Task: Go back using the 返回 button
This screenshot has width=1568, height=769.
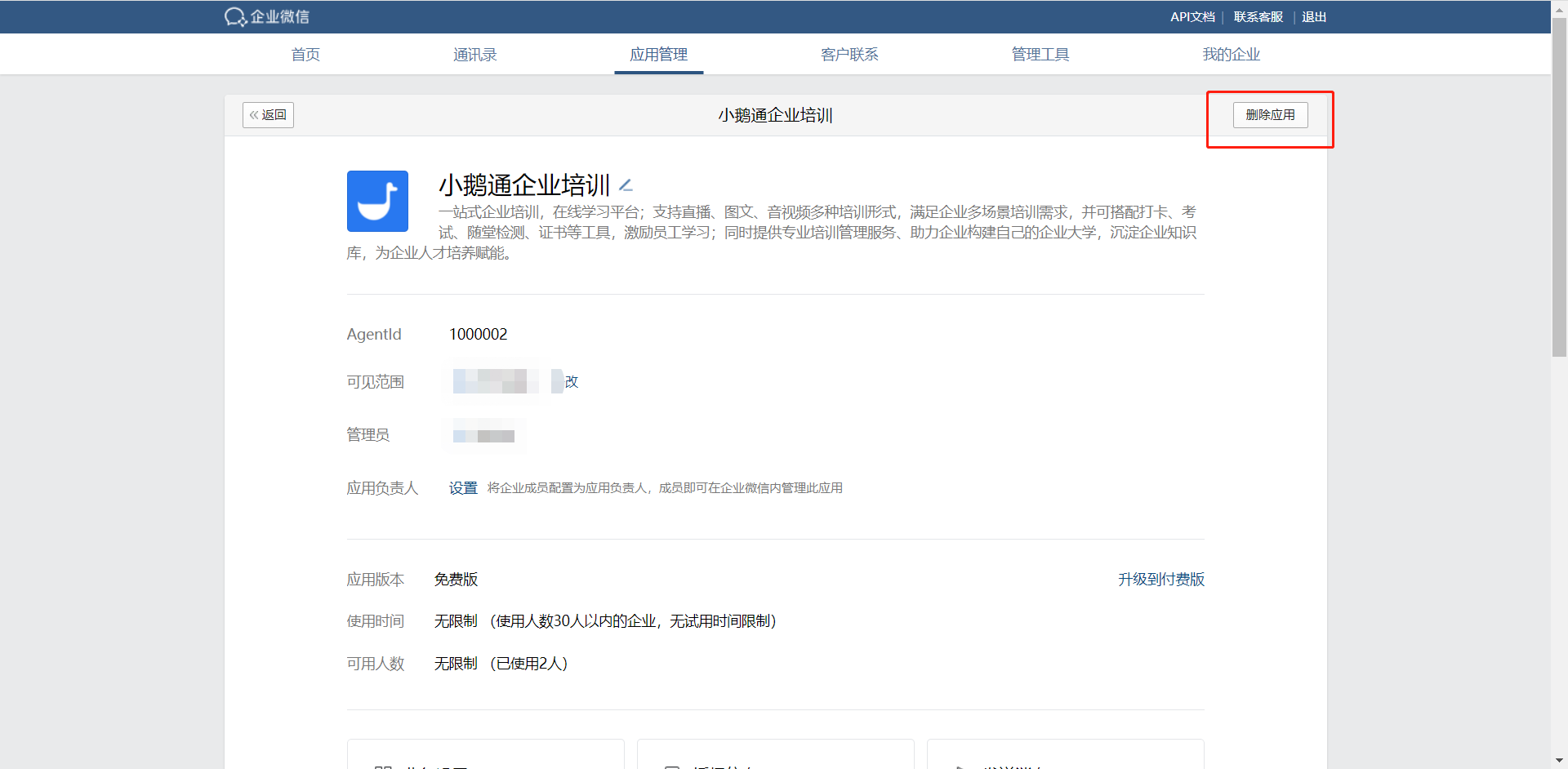Action: click(268, 115)
